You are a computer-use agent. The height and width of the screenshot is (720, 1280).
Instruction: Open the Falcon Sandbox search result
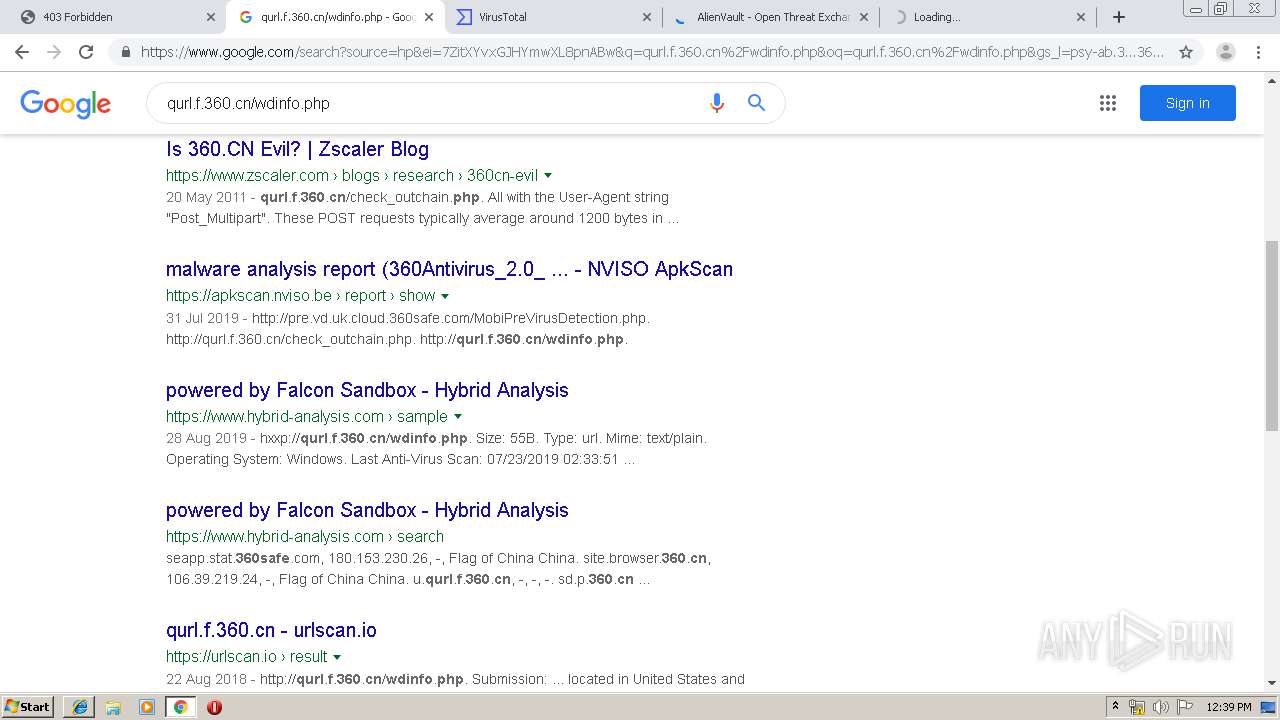(367, 510)
